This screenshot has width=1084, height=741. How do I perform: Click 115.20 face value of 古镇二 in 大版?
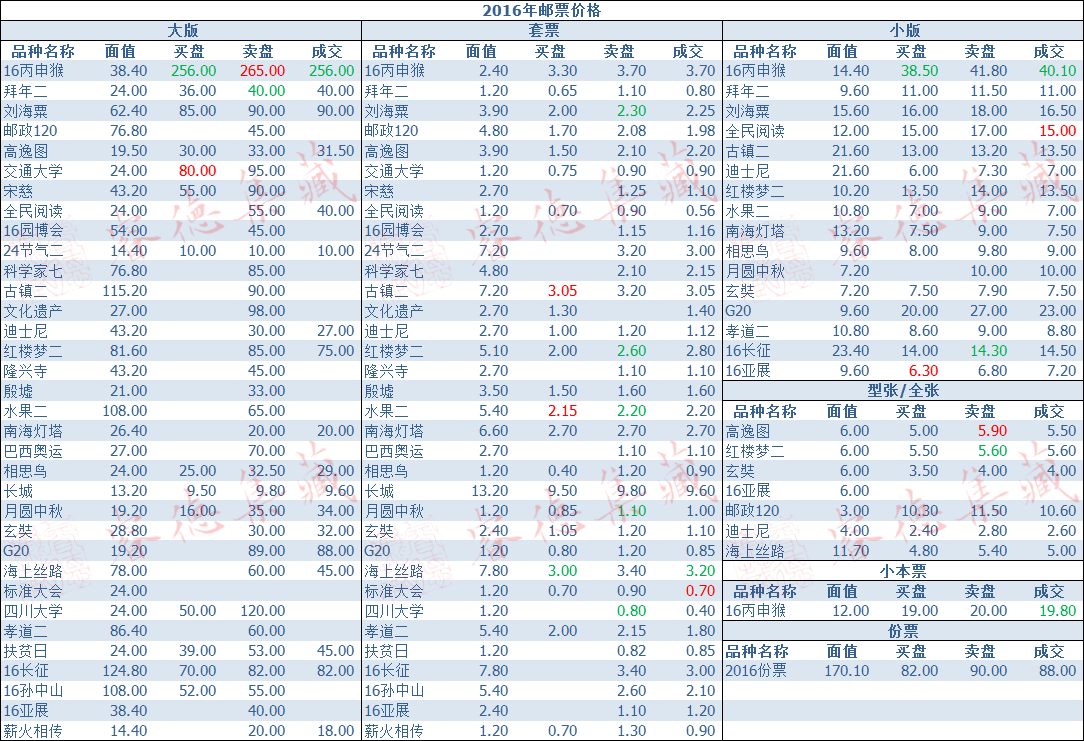[125, 291]
